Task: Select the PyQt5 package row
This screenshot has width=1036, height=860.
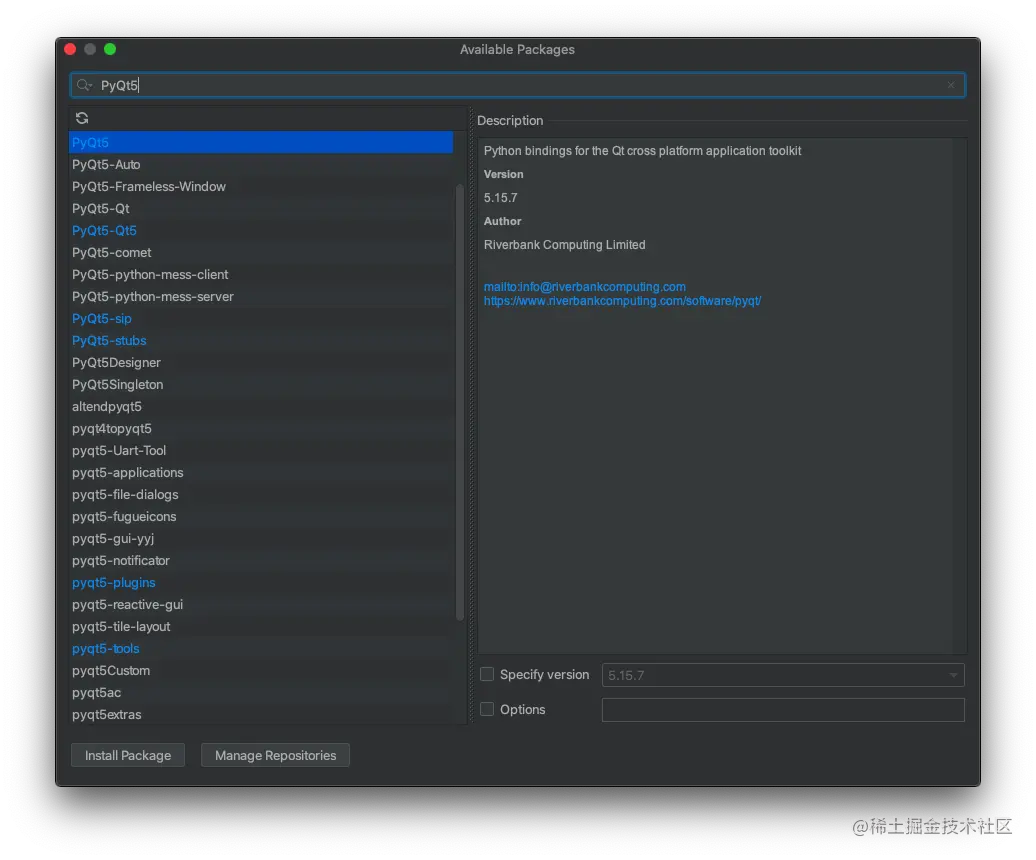Action: 262,143
